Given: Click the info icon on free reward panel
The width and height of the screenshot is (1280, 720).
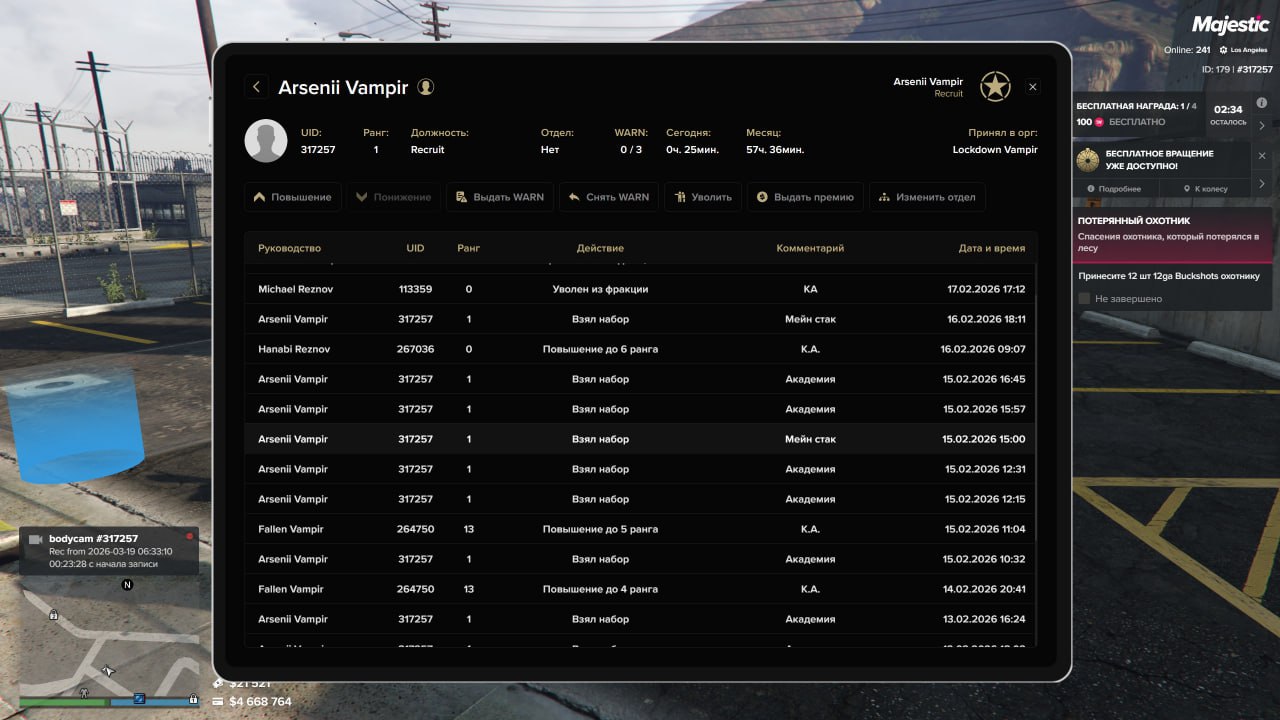Looking at the screenshot, I should [1262, 103].
